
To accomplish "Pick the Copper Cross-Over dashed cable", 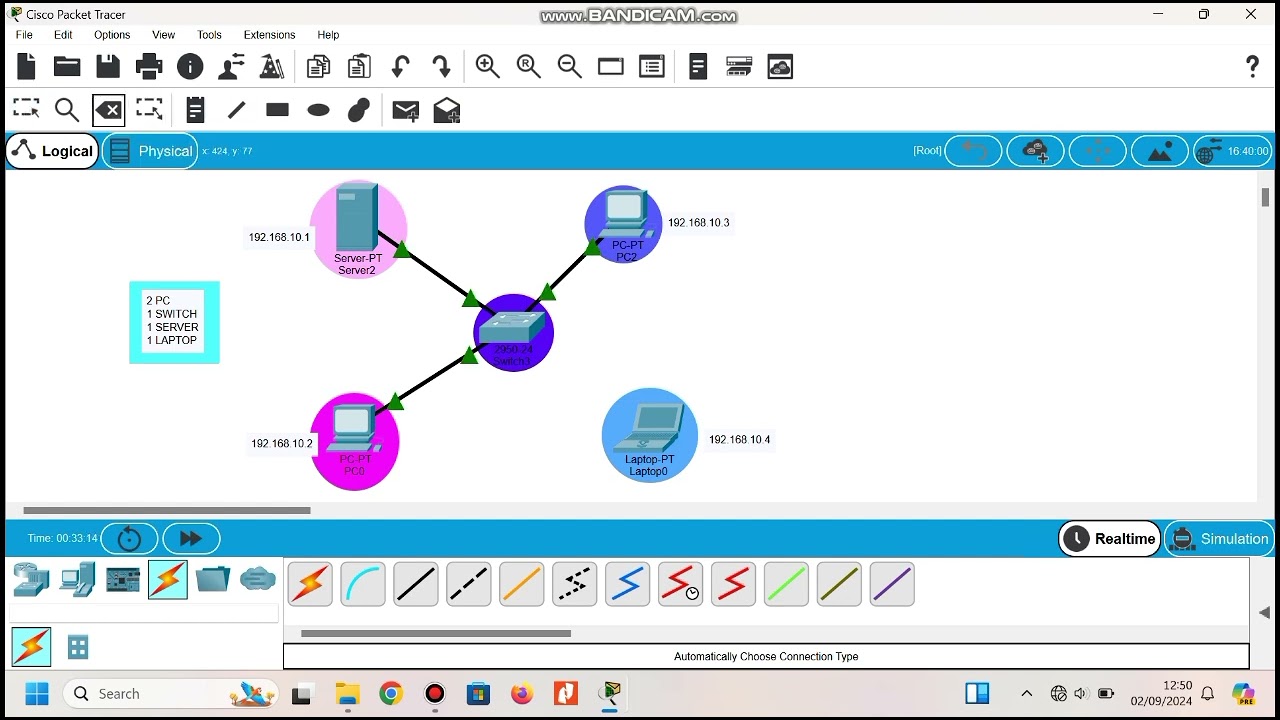I will [x=469, y=584].
